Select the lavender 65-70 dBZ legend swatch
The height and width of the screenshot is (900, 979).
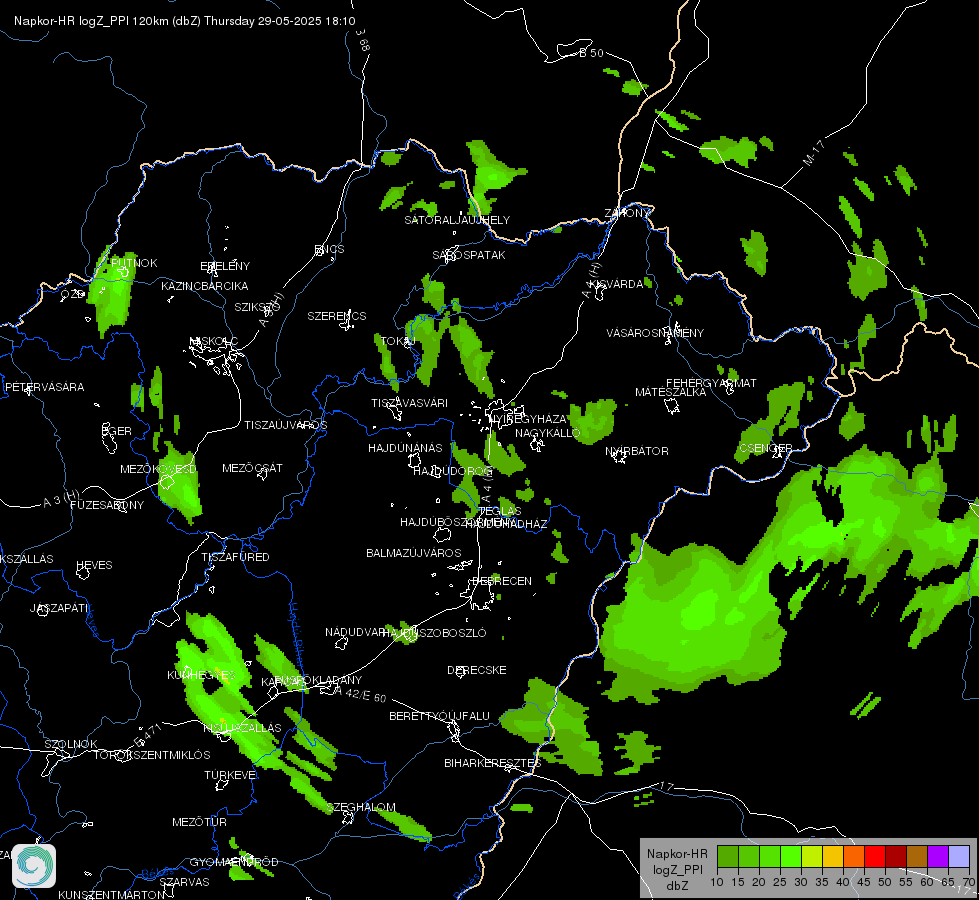[x=959, y=857]
